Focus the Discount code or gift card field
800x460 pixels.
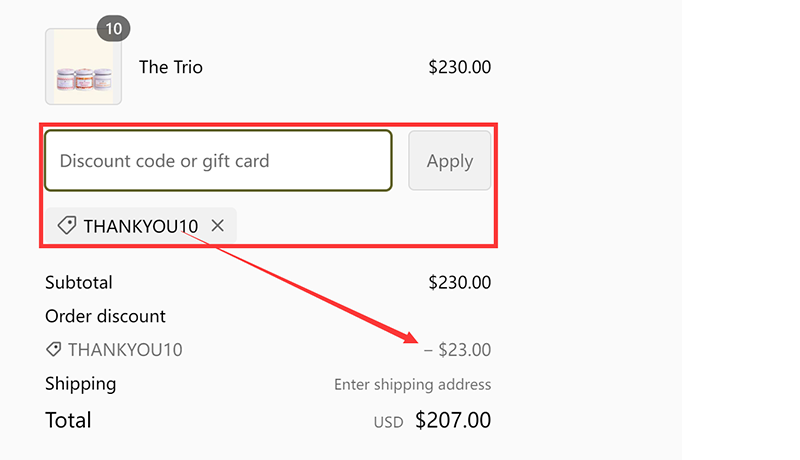(218, 160)
